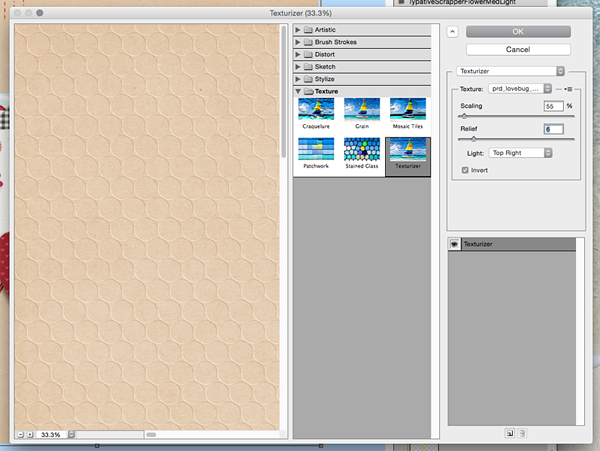This screenshot has width=600, height=451.
Task: Open the Texturizer filter selection dropdown
Action: (x=510, y=71)
